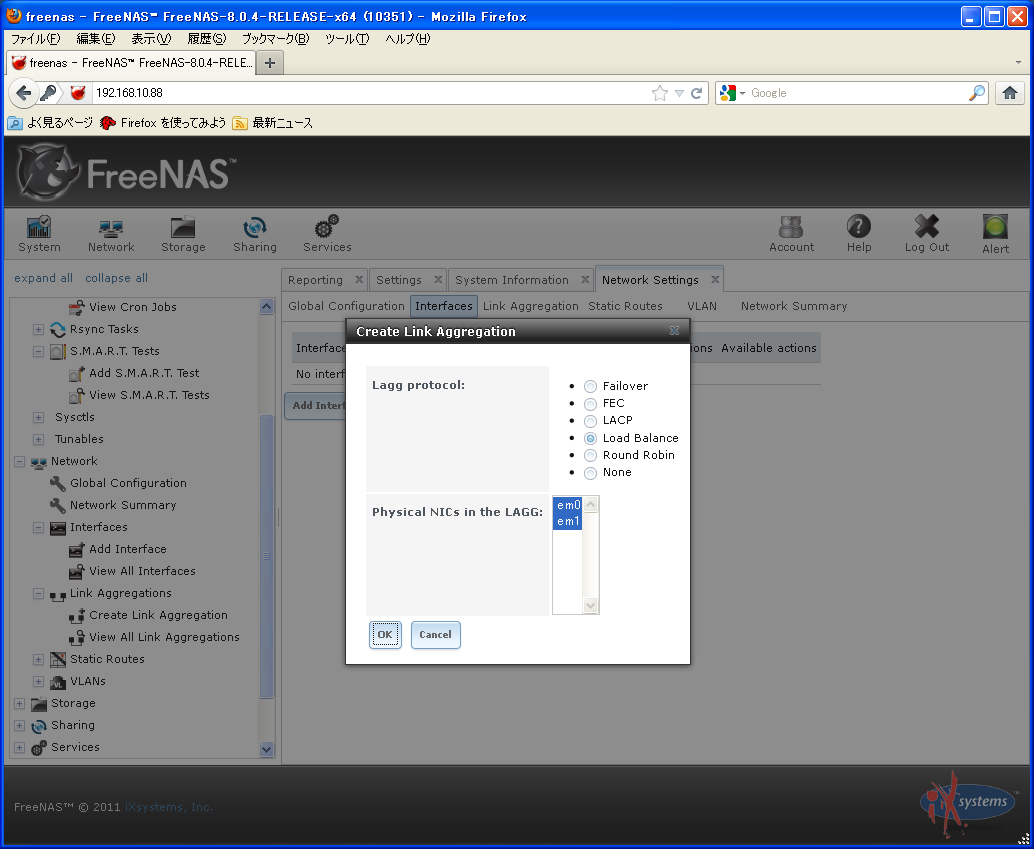Open the Network Summary sub-tab
This screenshot has width=1034, height=849.
coord(794,306)
